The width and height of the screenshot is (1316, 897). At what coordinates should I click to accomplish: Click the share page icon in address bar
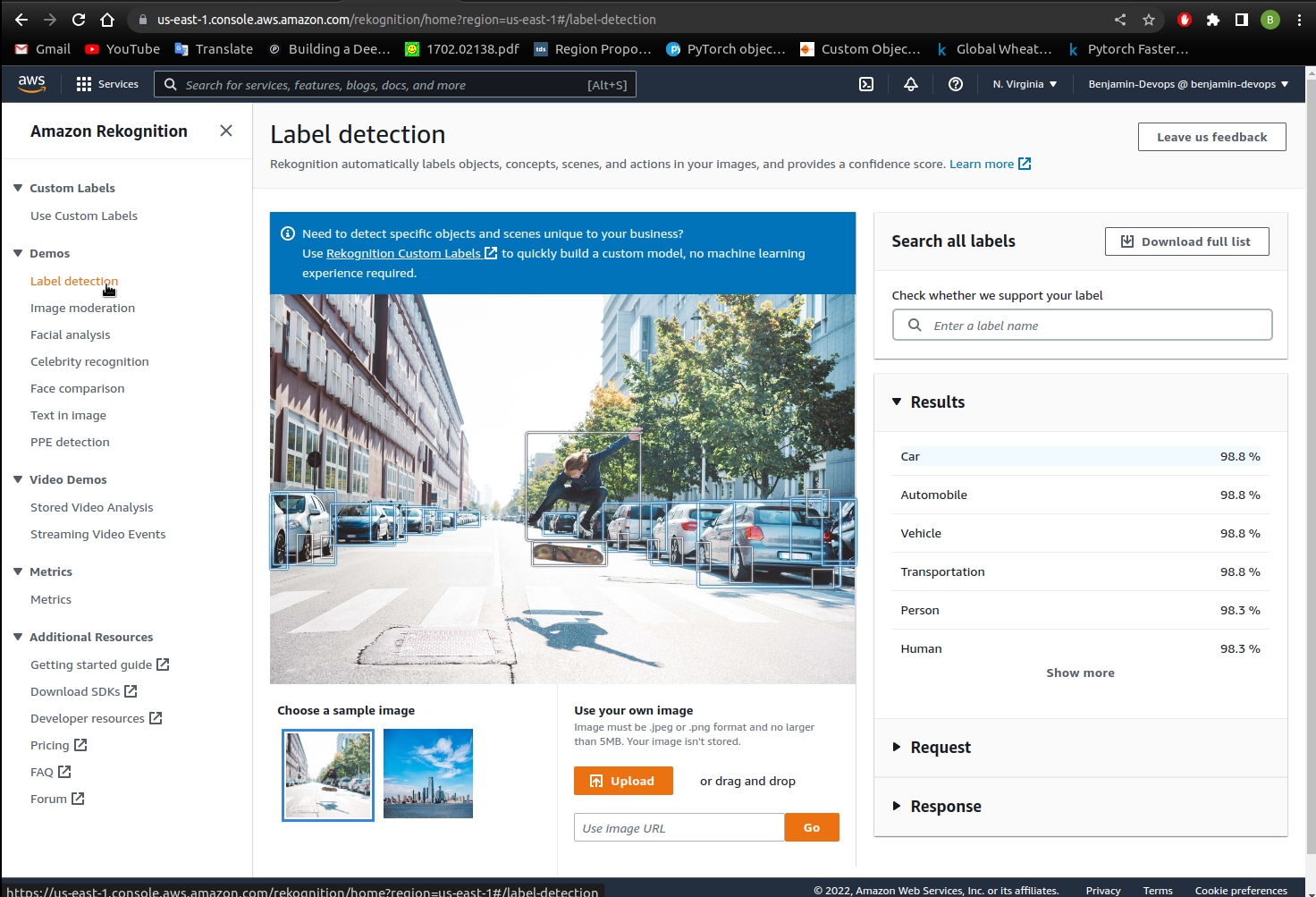1120,20
